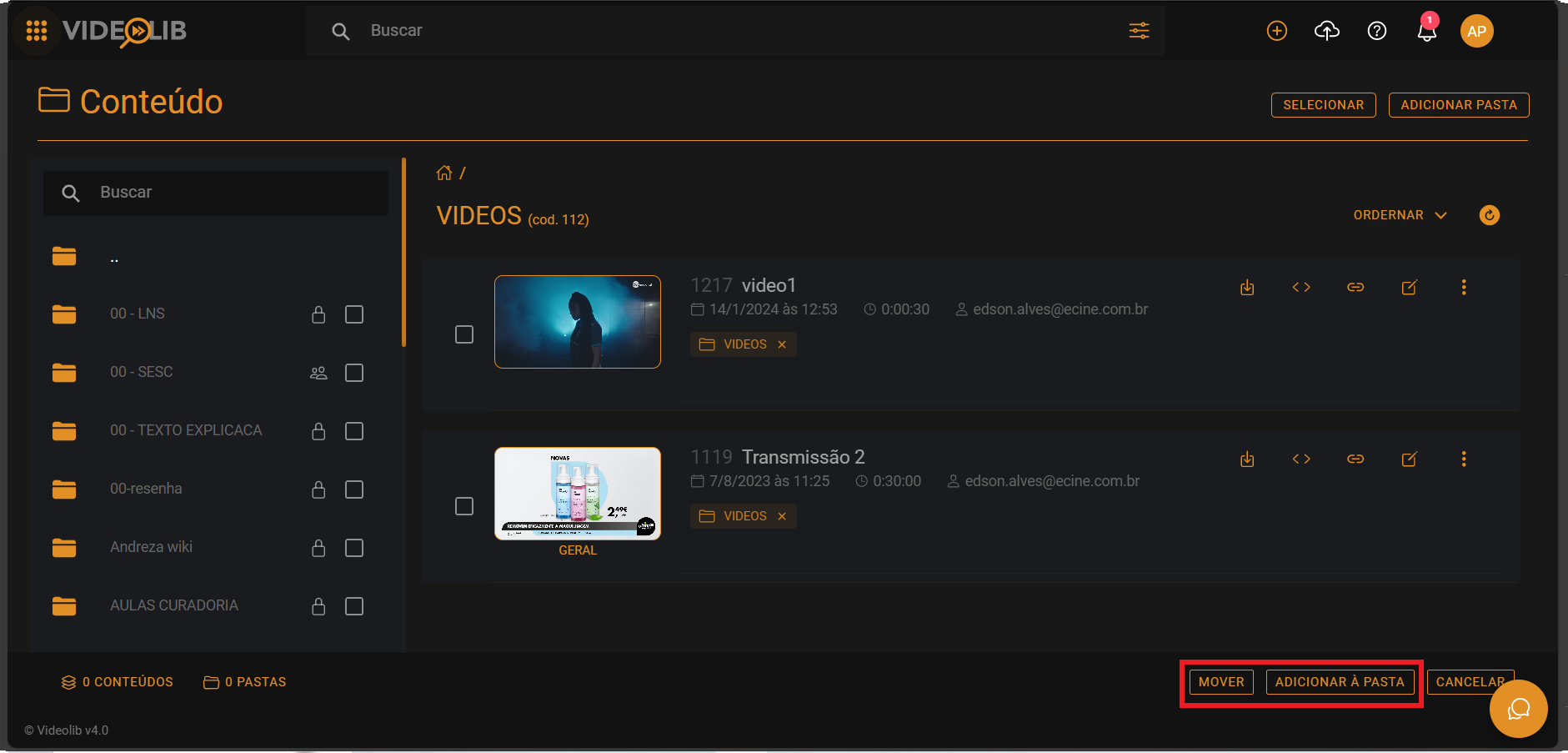Download Transmissão 2 using download icon
Image resolution: width=1568 pixels, height=753 pixels.
(1247, 459)
